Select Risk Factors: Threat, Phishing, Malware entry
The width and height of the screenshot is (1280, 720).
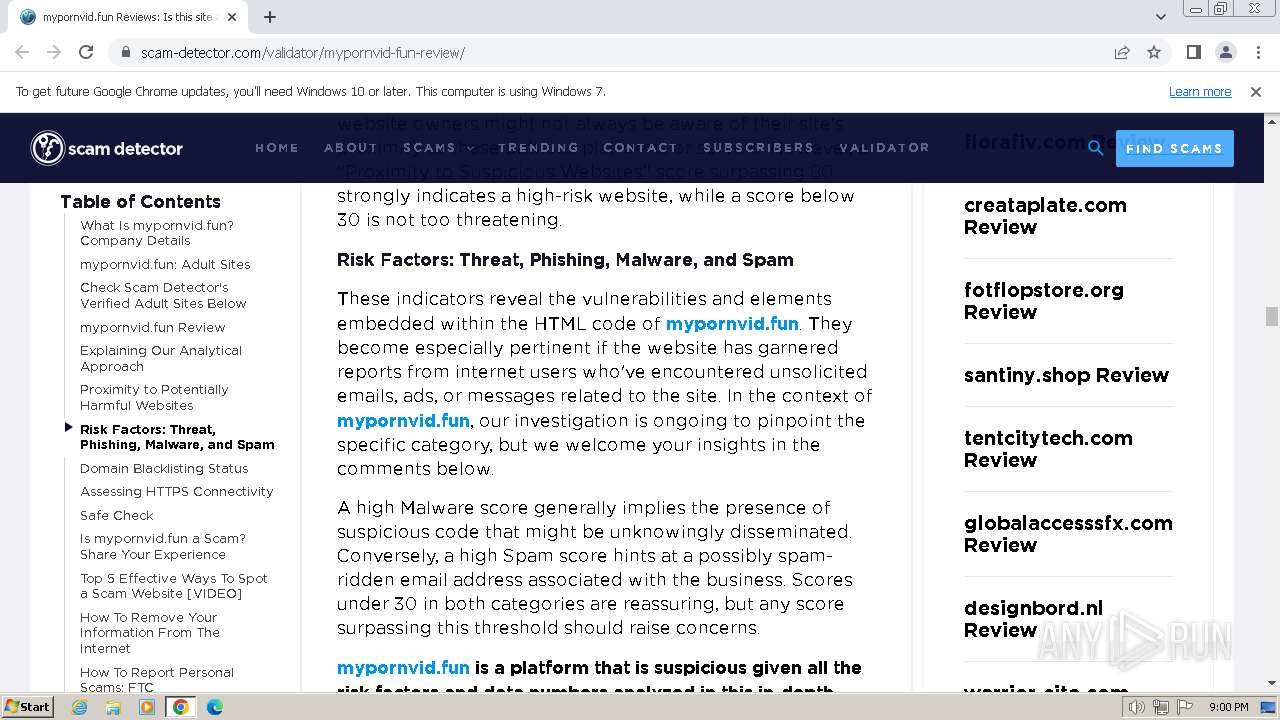tap(177, 437)
